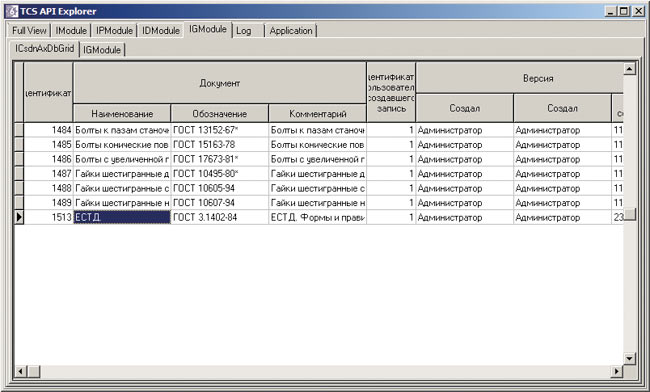Click name cell 'Болты с увеличенной' in row 1486
This screenshot has width=650, height=392.
(122, 159)
